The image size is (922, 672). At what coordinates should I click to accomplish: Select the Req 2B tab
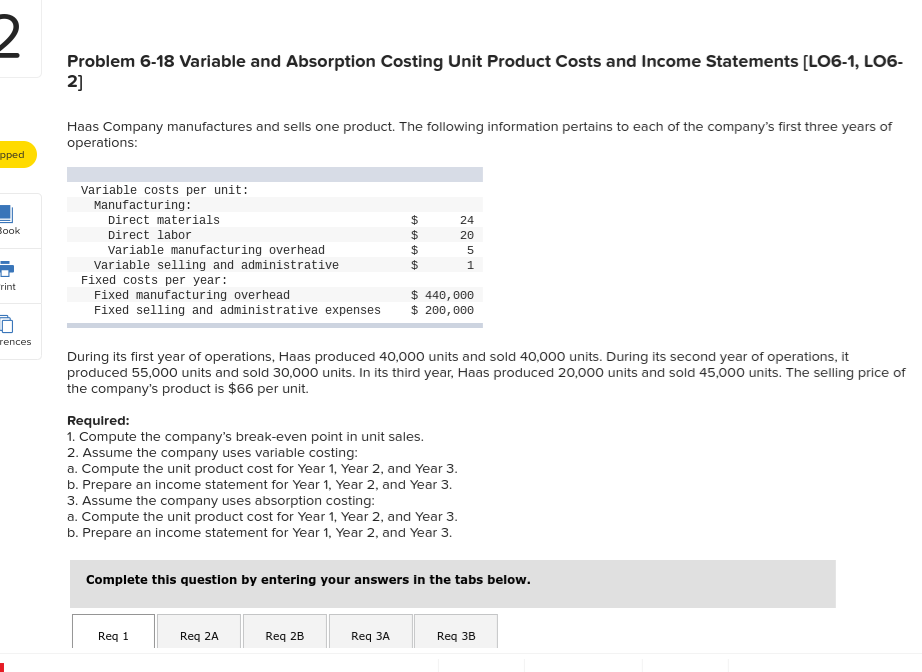pos(284,635)
